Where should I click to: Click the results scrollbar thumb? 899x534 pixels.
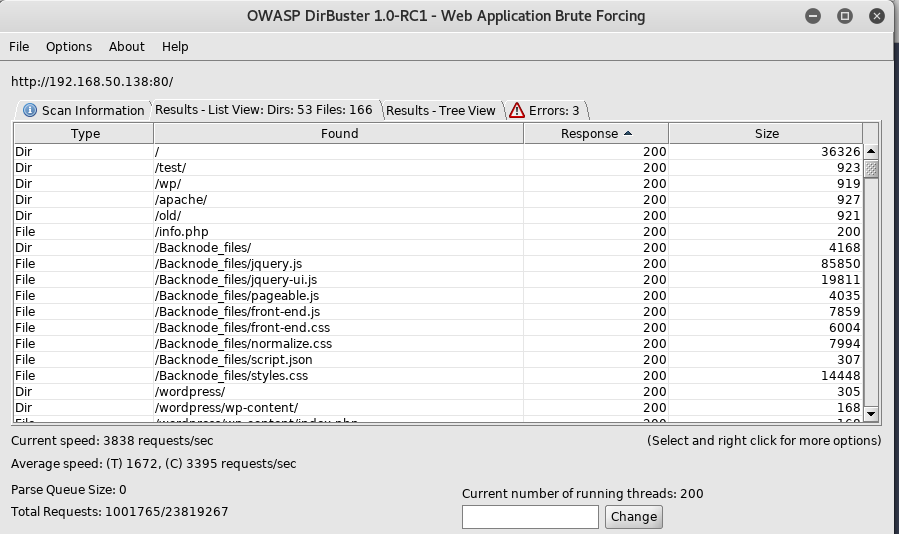point(871,169)
